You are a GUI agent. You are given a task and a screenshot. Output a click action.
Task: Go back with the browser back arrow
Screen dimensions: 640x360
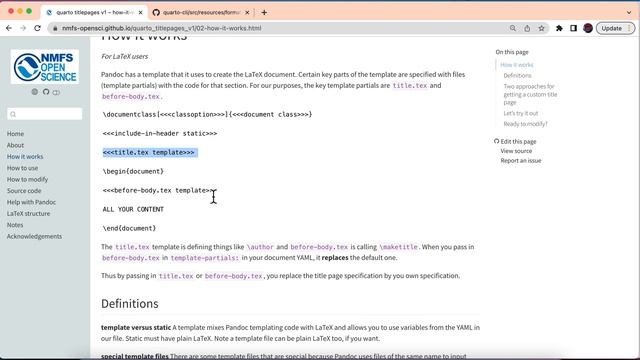(x=9, y=28)
